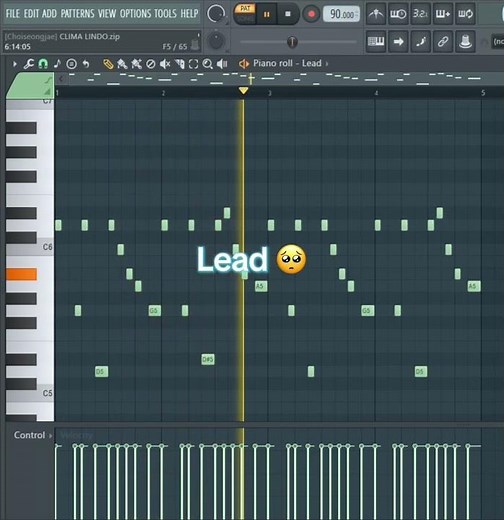Screen dimensions: 504x520
Task: Open the magnet snap options
Action: [43, 64]
